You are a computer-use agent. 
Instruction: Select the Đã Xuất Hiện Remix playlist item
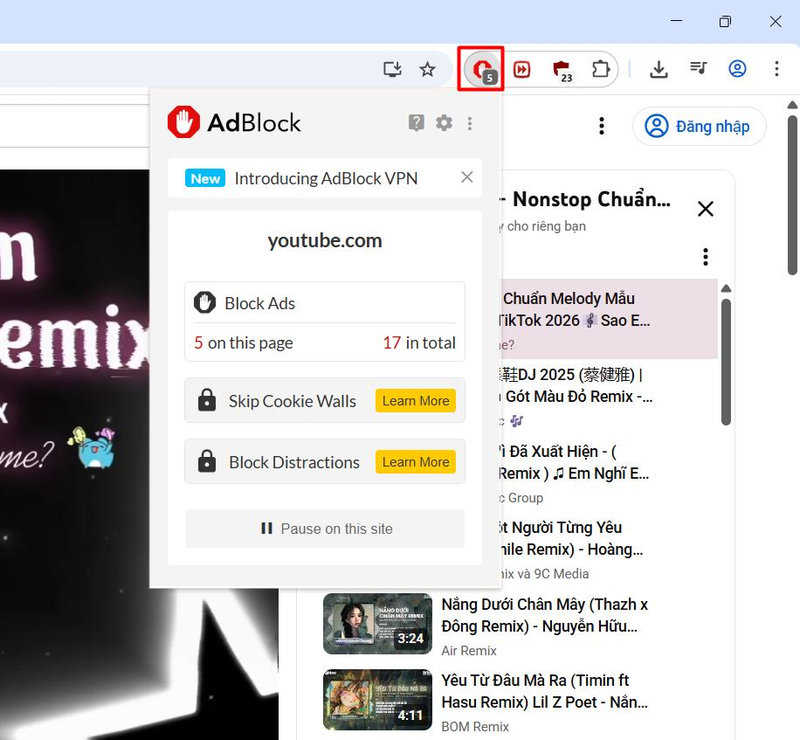(609, 473)
